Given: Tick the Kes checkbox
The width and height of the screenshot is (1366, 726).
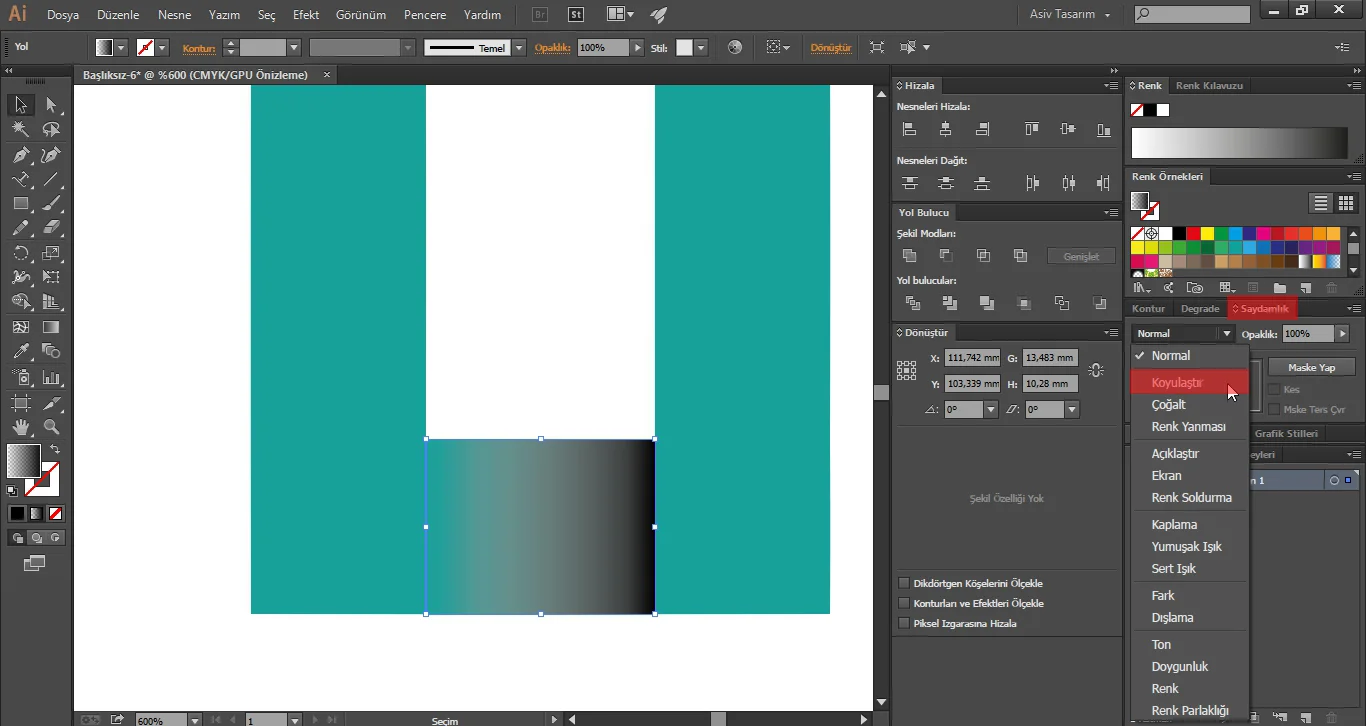Looking at the screenshot, I should (1273, 389).
